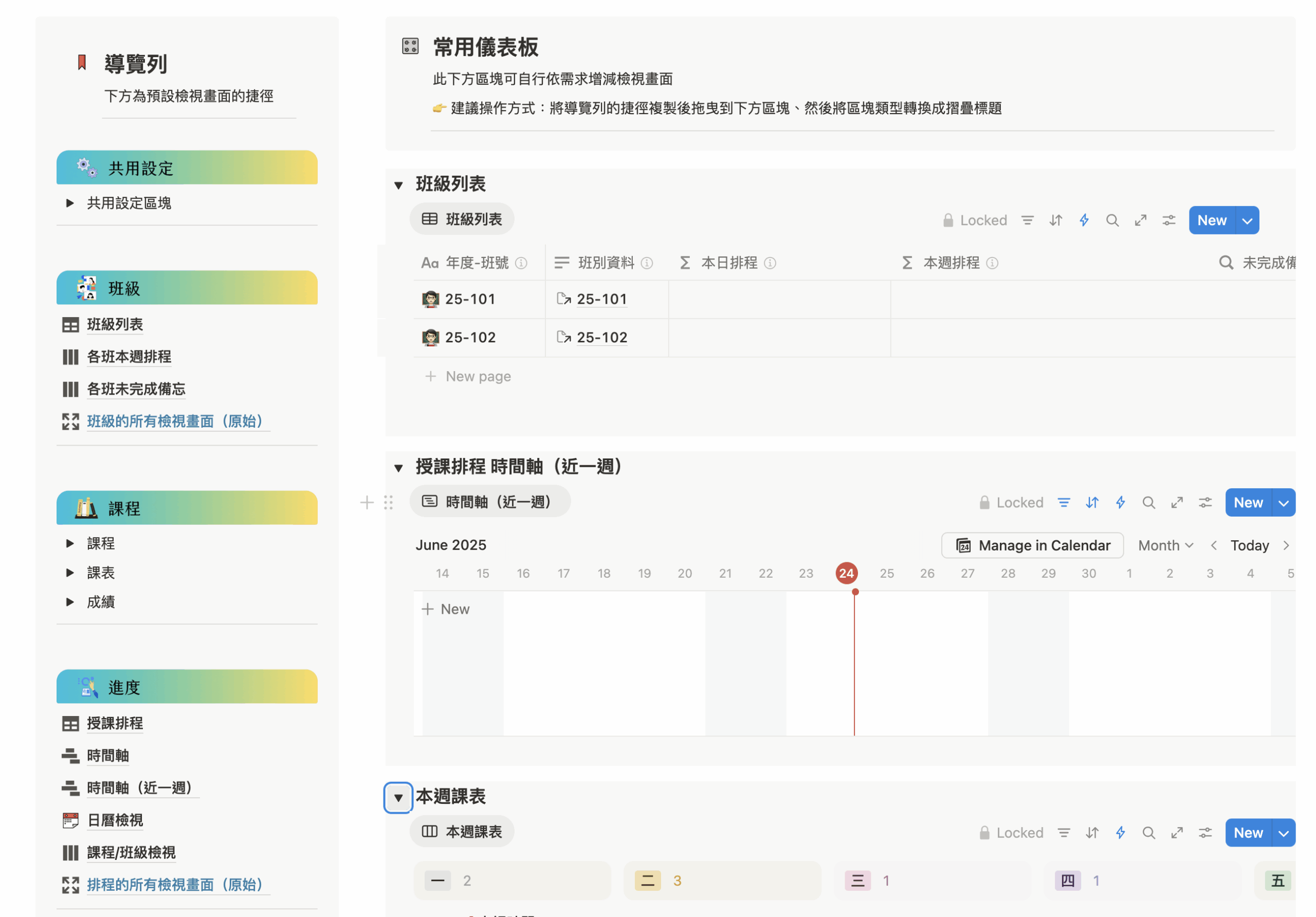Click the drag handle beside 時間軸（近一週）block

[389, 503]
